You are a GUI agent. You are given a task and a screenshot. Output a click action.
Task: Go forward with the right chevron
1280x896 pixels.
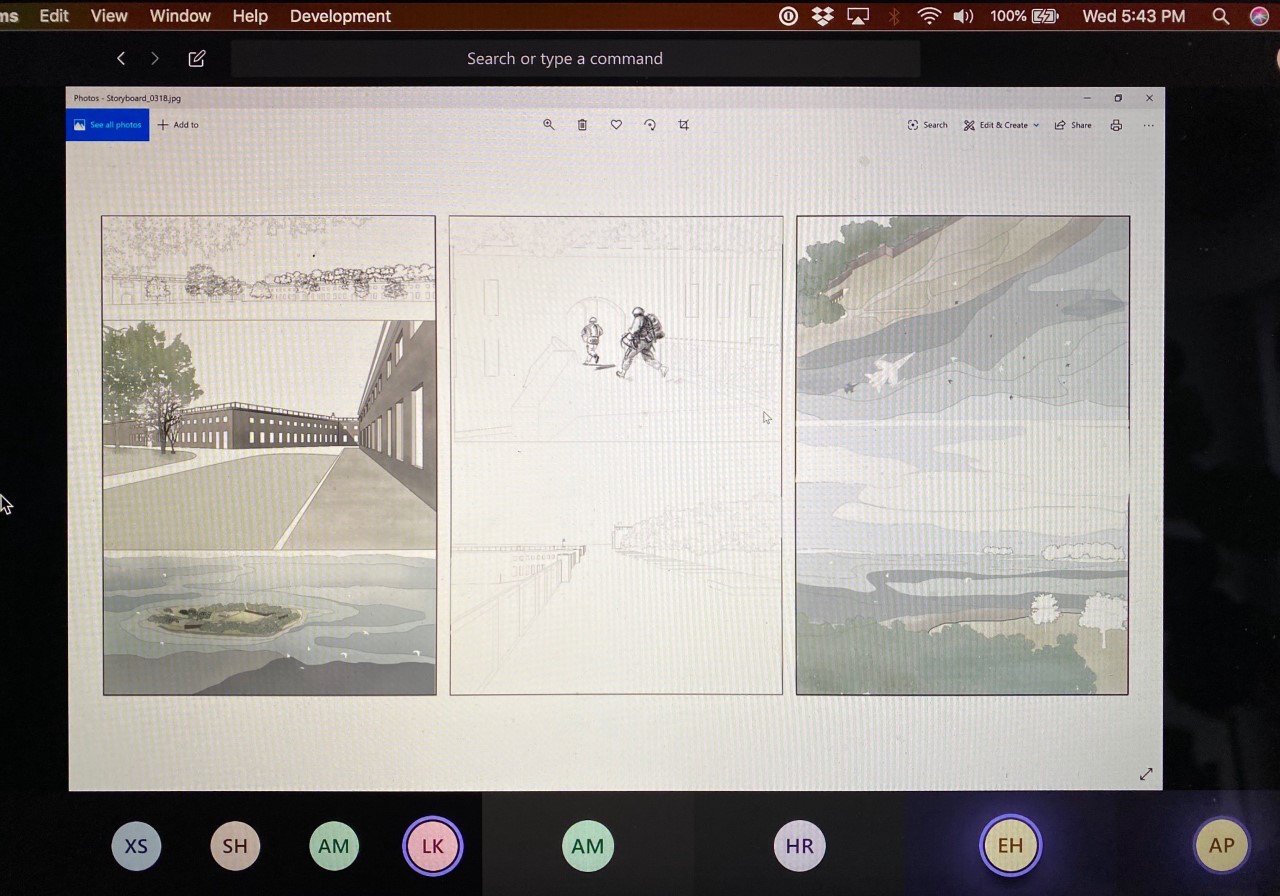(x=154, y=59)
